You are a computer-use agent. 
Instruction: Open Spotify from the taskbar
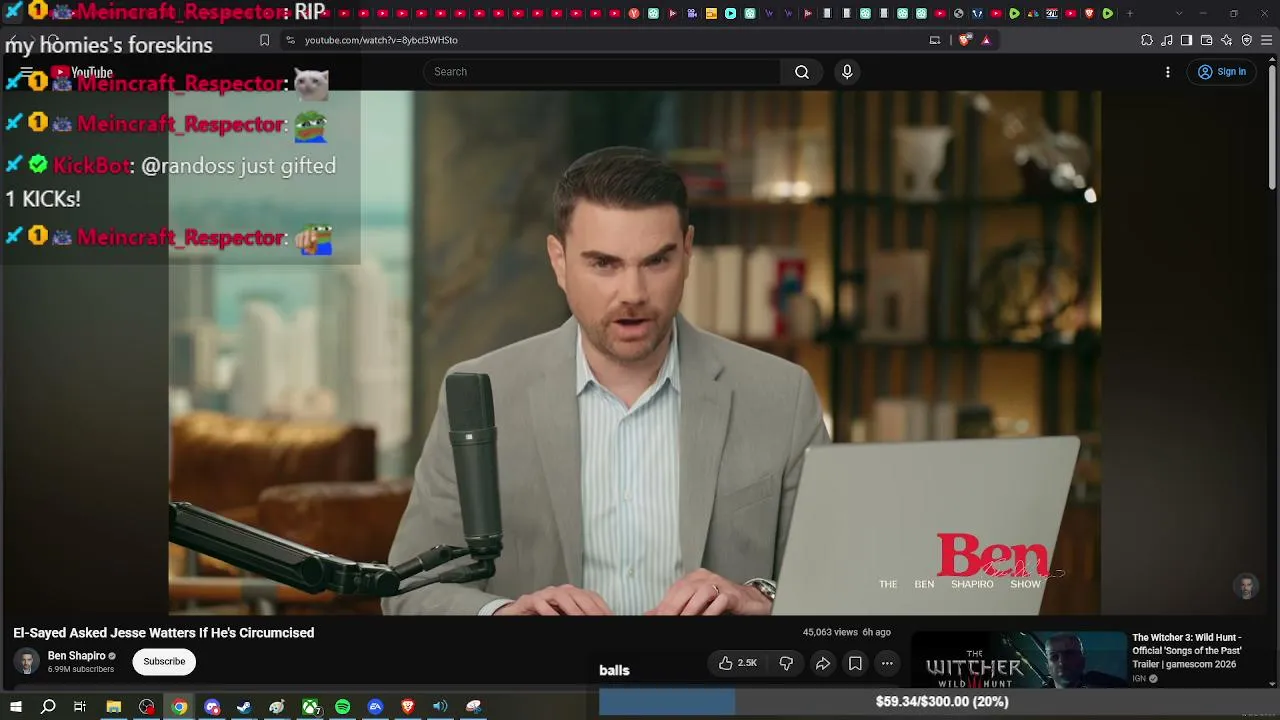(343, 707)
